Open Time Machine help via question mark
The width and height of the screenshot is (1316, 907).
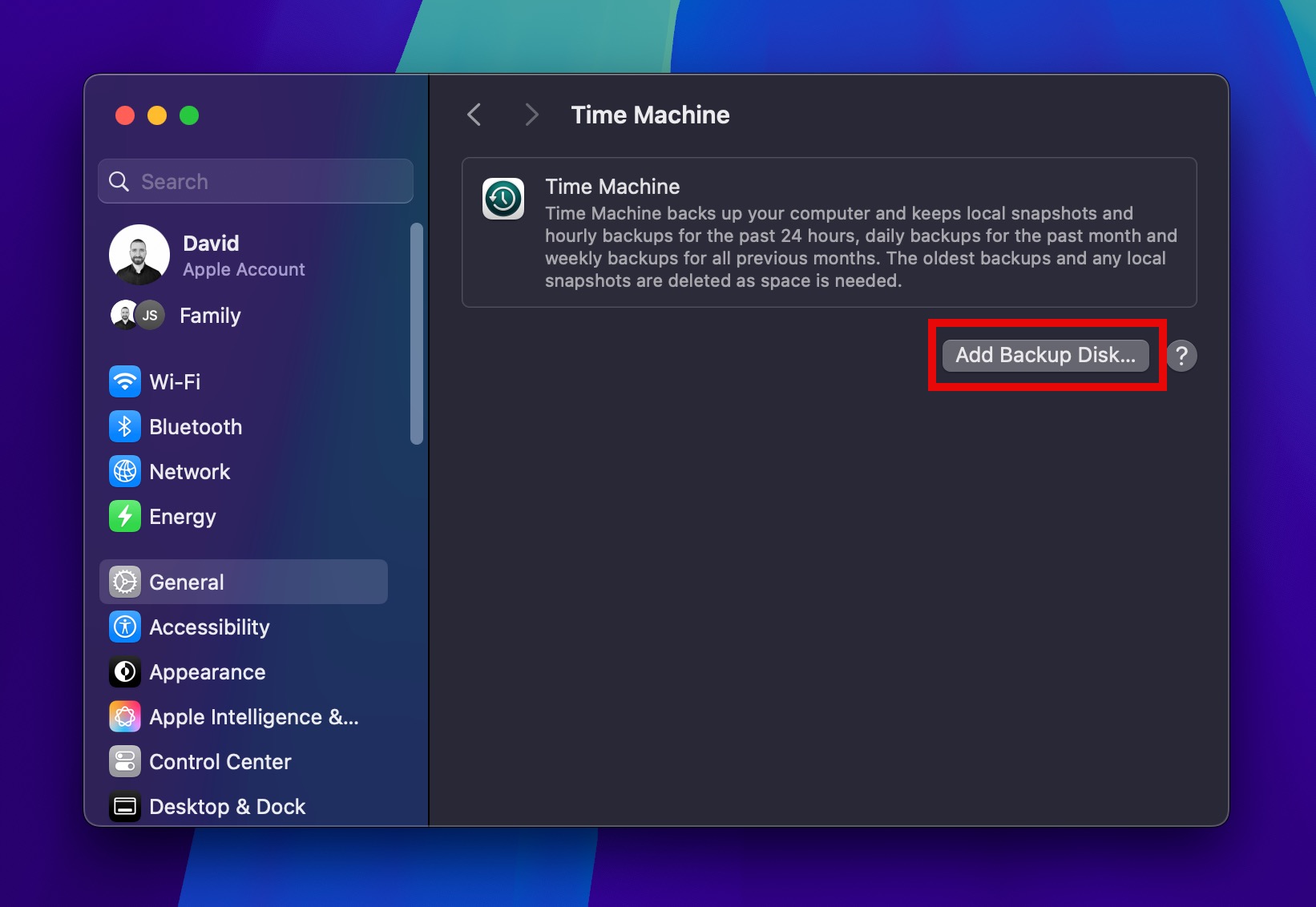click(x=1181, y=355)
